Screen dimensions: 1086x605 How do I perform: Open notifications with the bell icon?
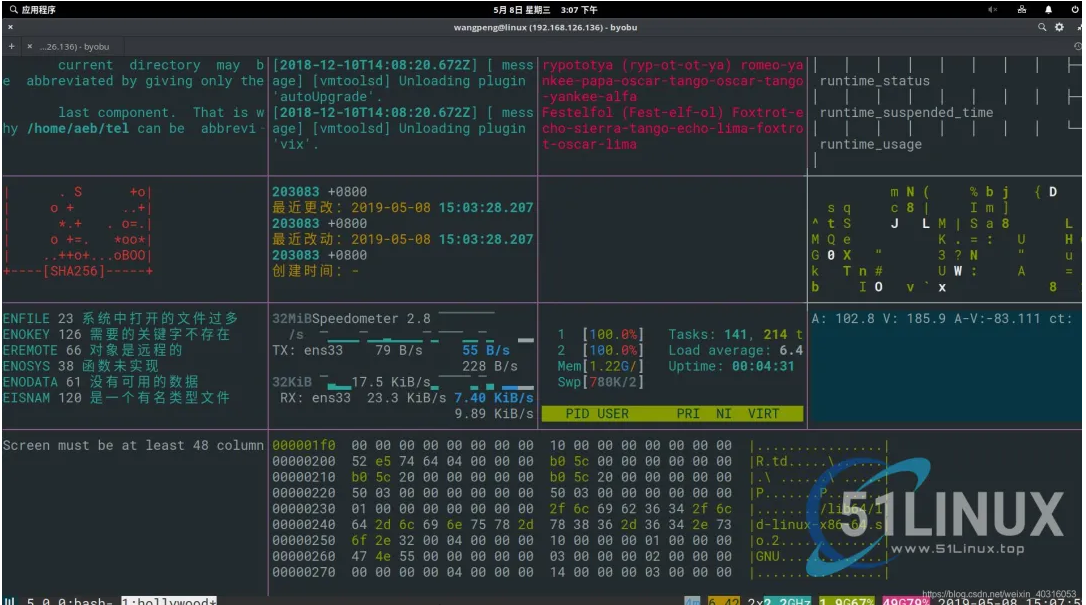(x=1048, y=10)
